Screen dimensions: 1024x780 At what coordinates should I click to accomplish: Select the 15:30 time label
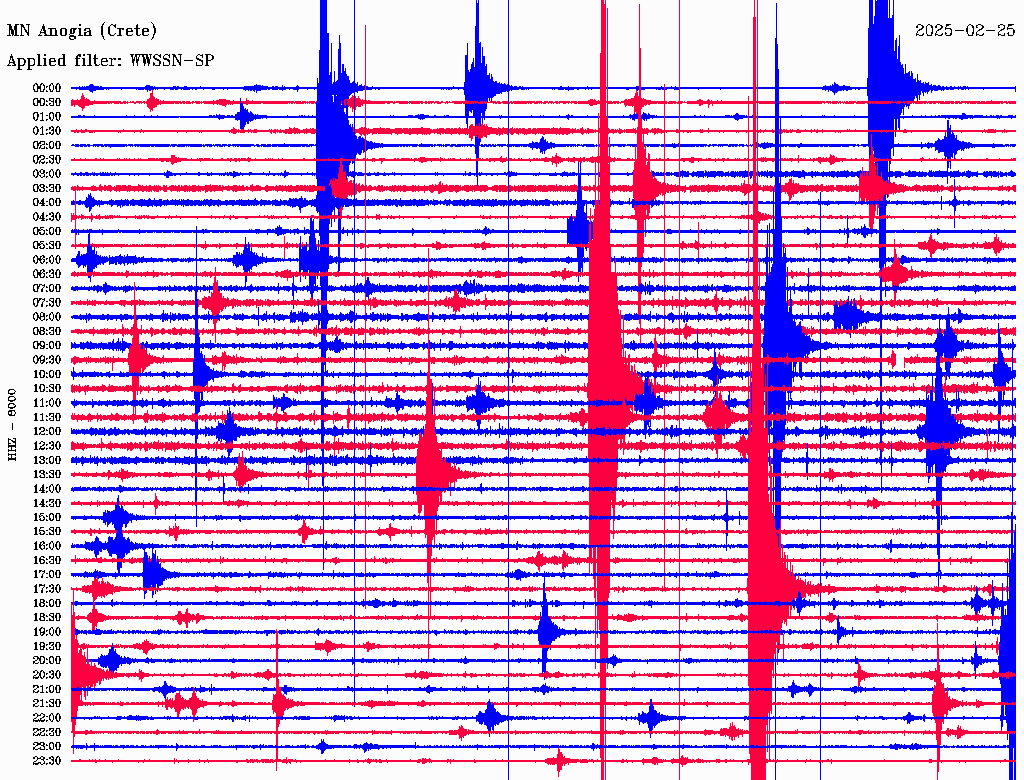(46, 532)
